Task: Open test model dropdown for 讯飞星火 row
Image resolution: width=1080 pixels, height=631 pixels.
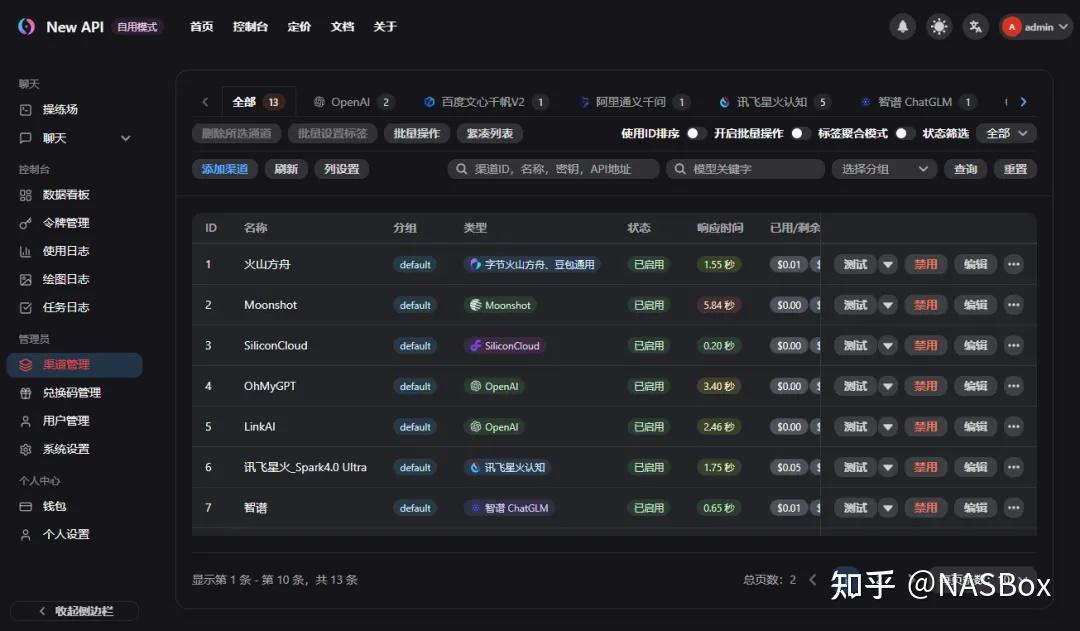Action: point(888,467)
